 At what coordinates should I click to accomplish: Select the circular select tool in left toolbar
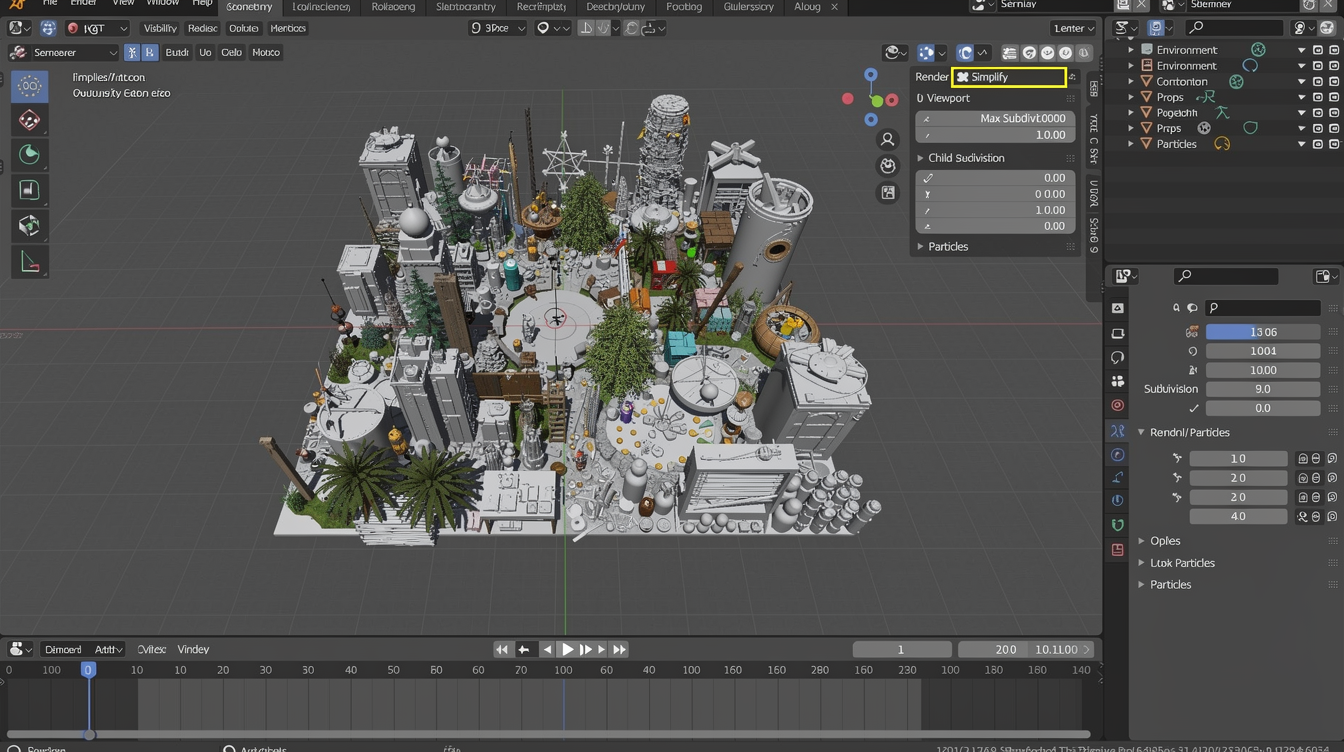29,86
